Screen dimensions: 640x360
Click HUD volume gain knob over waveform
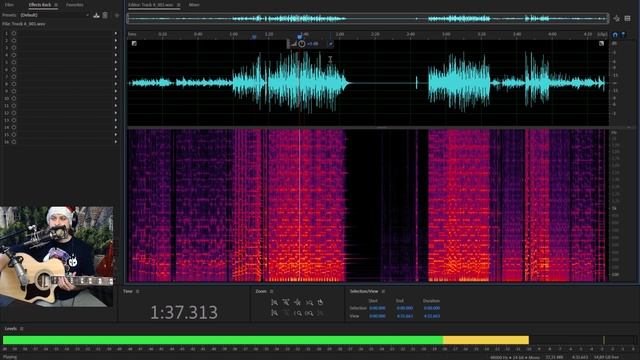(302, 44)
